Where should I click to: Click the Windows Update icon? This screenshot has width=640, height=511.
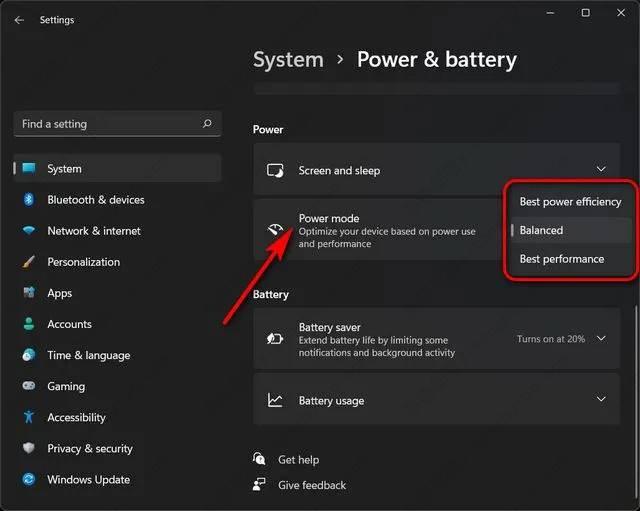pos(28,480)
